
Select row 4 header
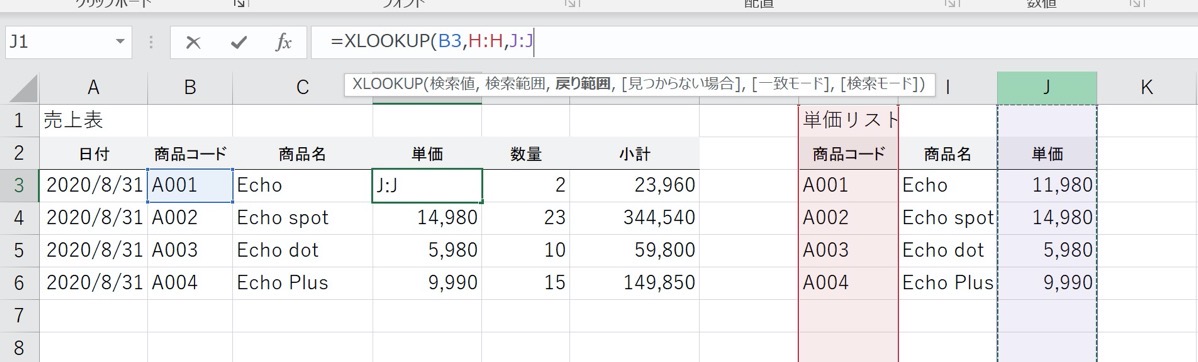[20, 218]
